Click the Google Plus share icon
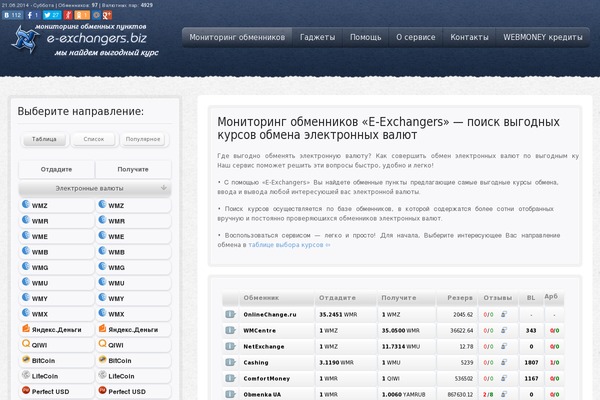The height and width of the screenshot is (400, 600). coord(107,15)
